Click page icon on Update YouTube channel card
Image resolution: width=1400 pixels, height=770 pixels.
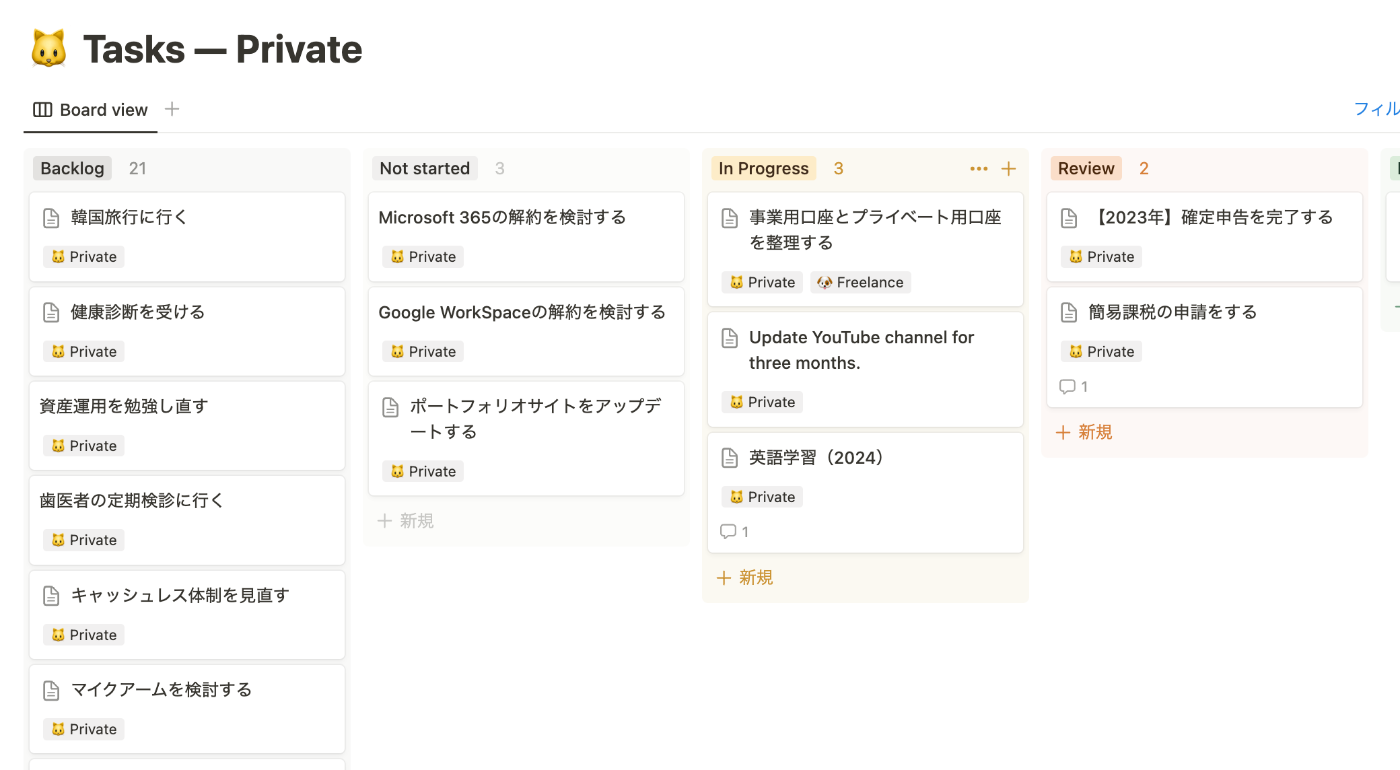click(730, 338)
